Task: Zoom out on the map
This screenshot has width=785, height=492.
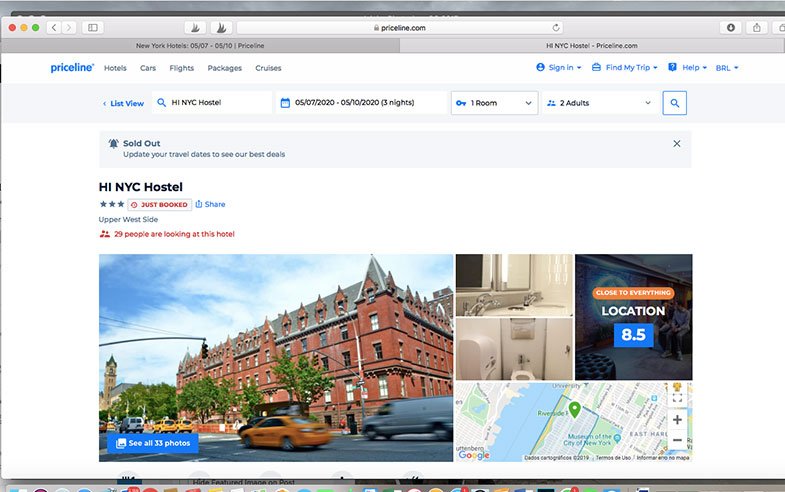Action: tap(677, 440)
